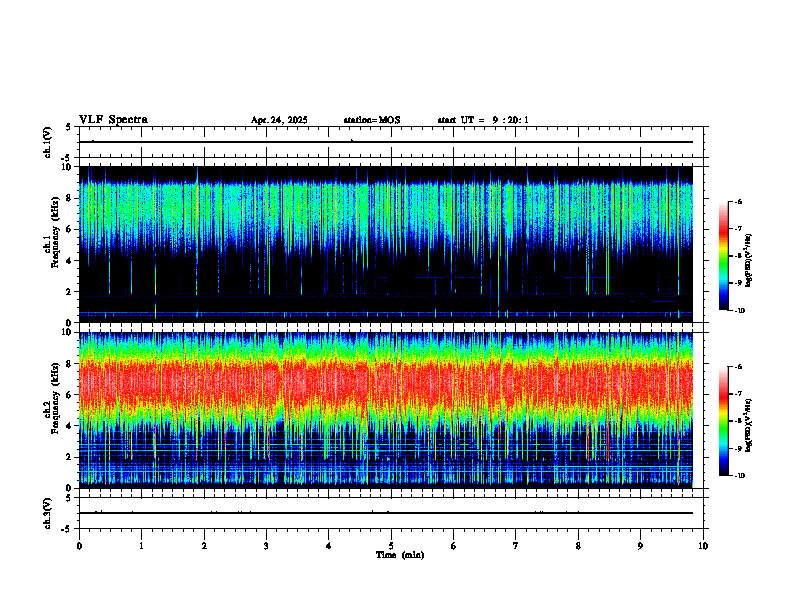Click the "2" tick on the time axis
The image size is (792, 612).
[204, 546]
